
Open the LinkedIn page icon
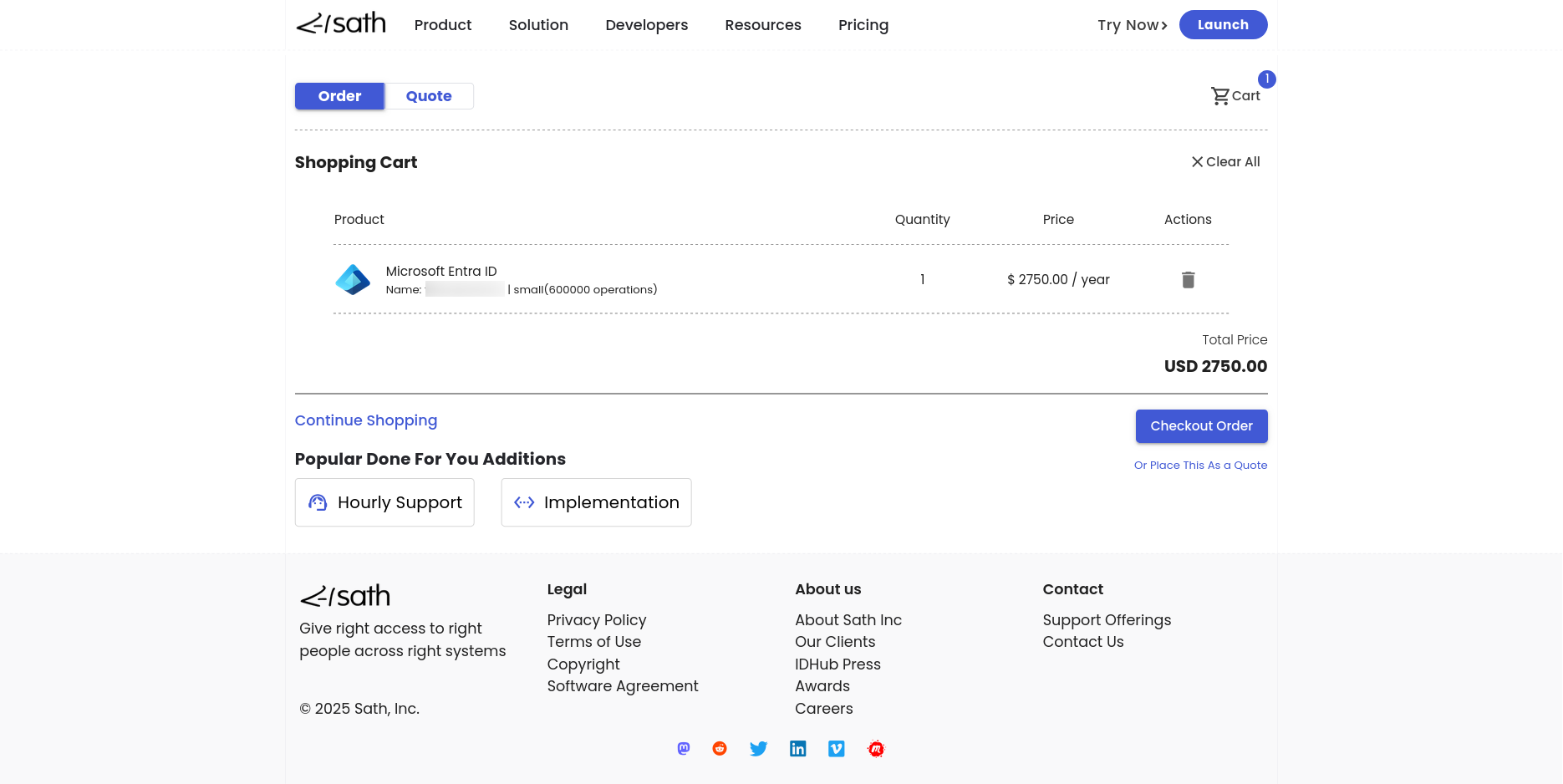click(x=797, y=749)
